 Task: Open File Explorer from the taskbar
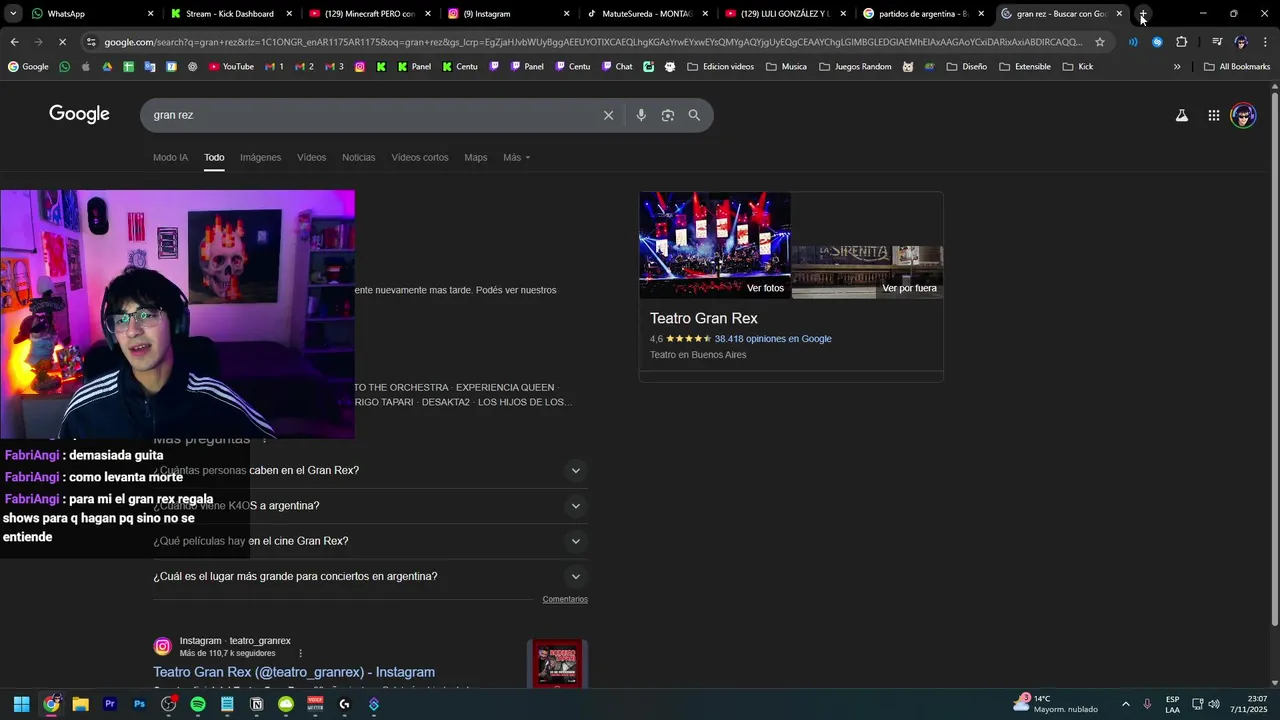[x=80, y=704]
